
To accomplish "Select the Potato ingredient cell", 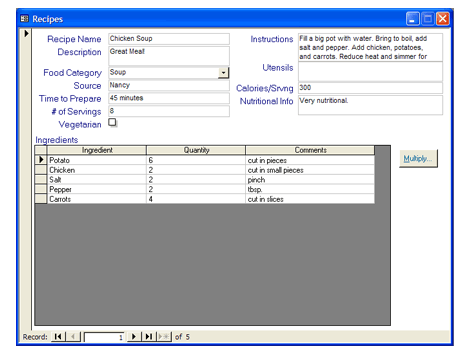I will tap(97, 160).
